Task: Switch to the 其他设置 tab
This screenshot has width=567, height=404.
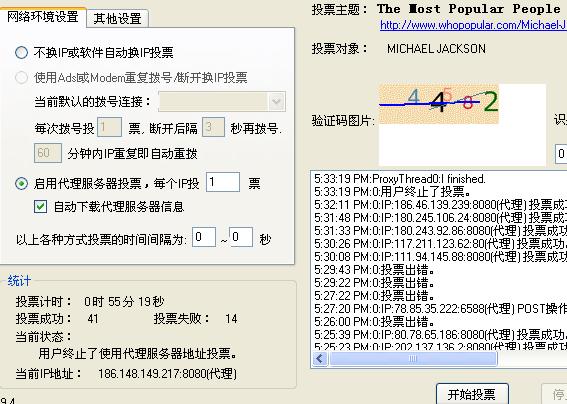Action: (118, 18)
